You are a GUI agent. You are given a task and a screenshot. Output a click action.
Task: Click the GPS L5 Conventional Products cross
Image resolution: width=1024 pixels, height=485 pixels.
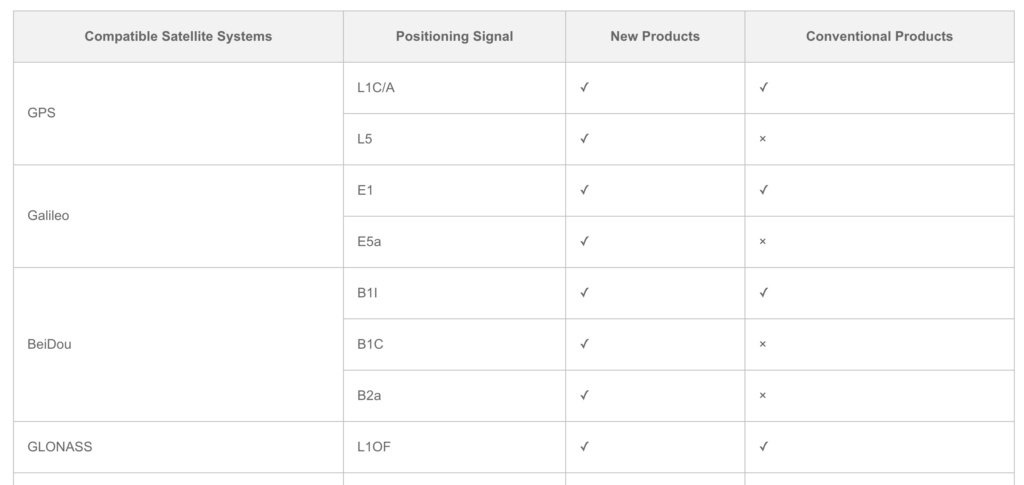tap(763, 139)
